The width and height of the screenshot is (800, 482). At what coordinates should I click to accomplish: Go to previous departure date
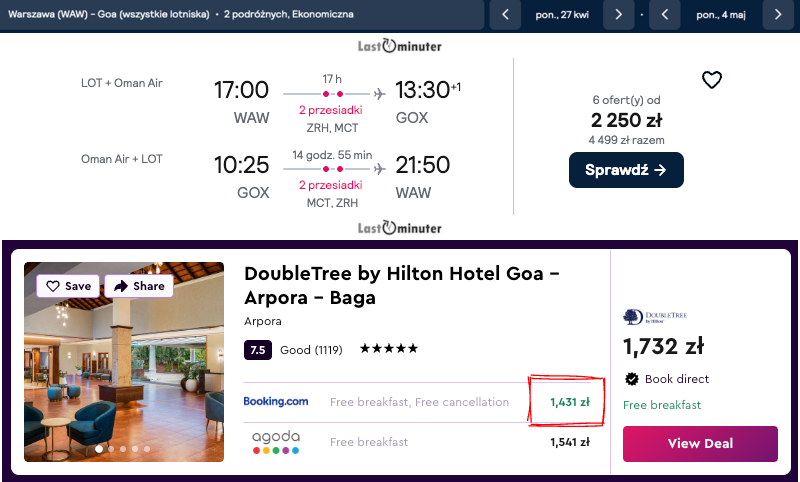click(506, 15)
